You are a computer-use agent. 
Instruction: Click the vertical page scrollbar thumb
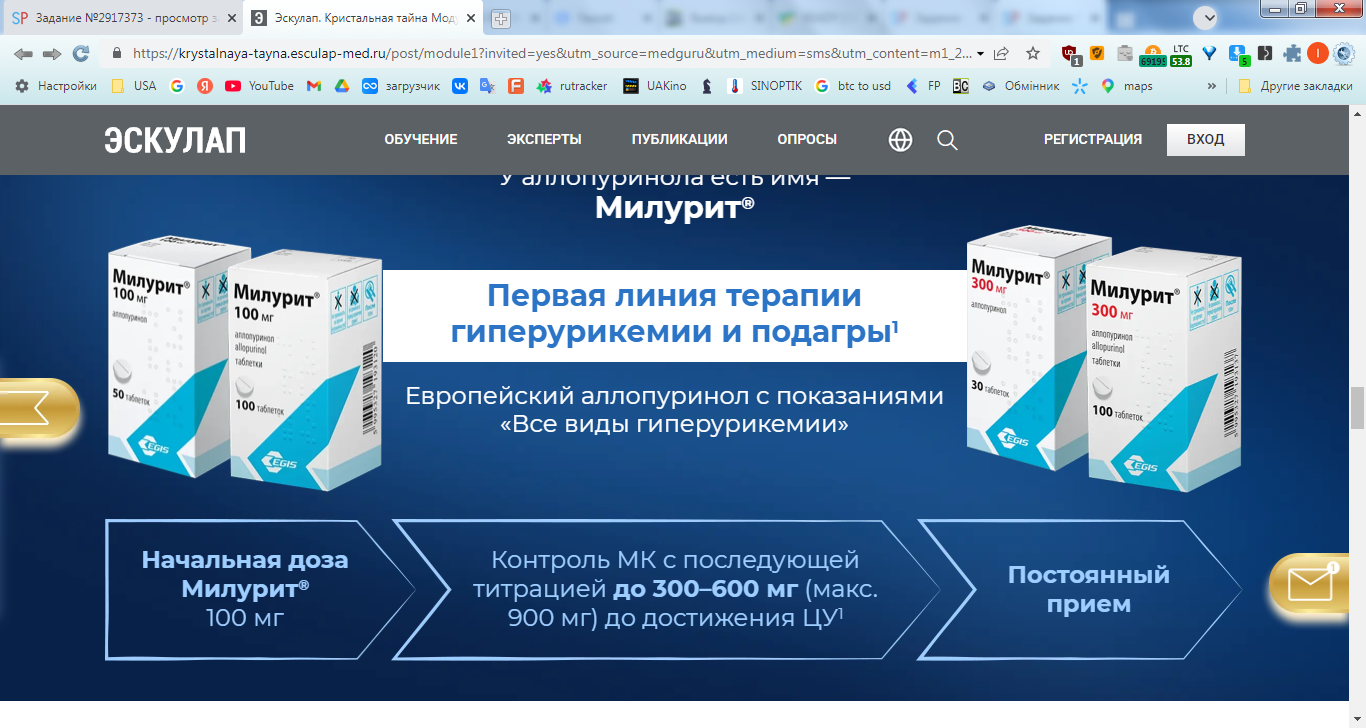tap(1357, 408)
